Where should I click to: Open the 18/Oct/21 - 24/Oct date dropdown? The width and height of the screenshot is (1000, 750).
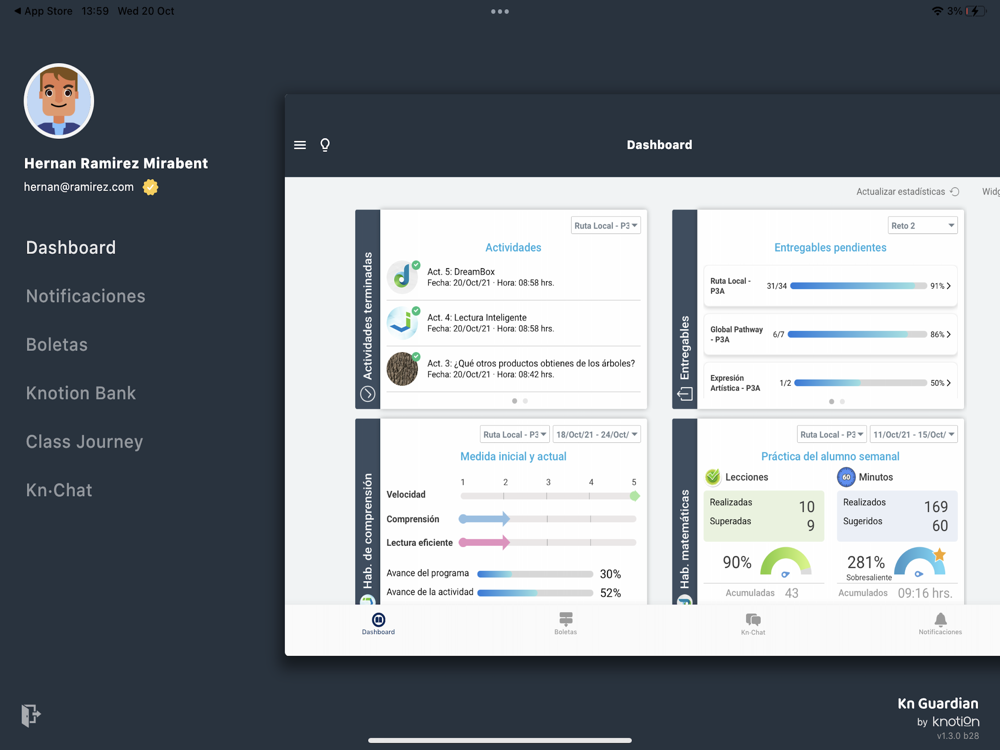[x=596, y=434]
